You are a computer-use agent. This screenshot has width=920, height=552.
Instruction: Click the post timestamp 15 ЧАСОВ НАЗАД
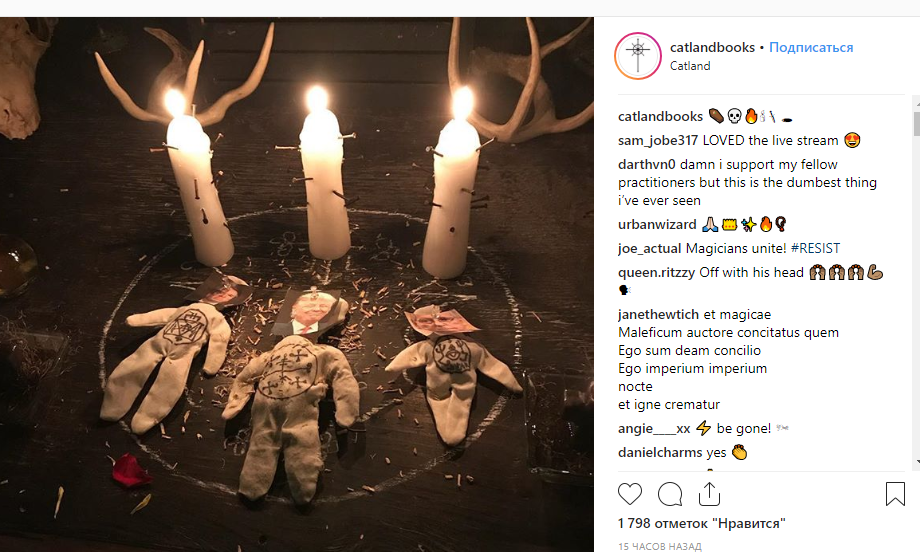click(660, 546)
